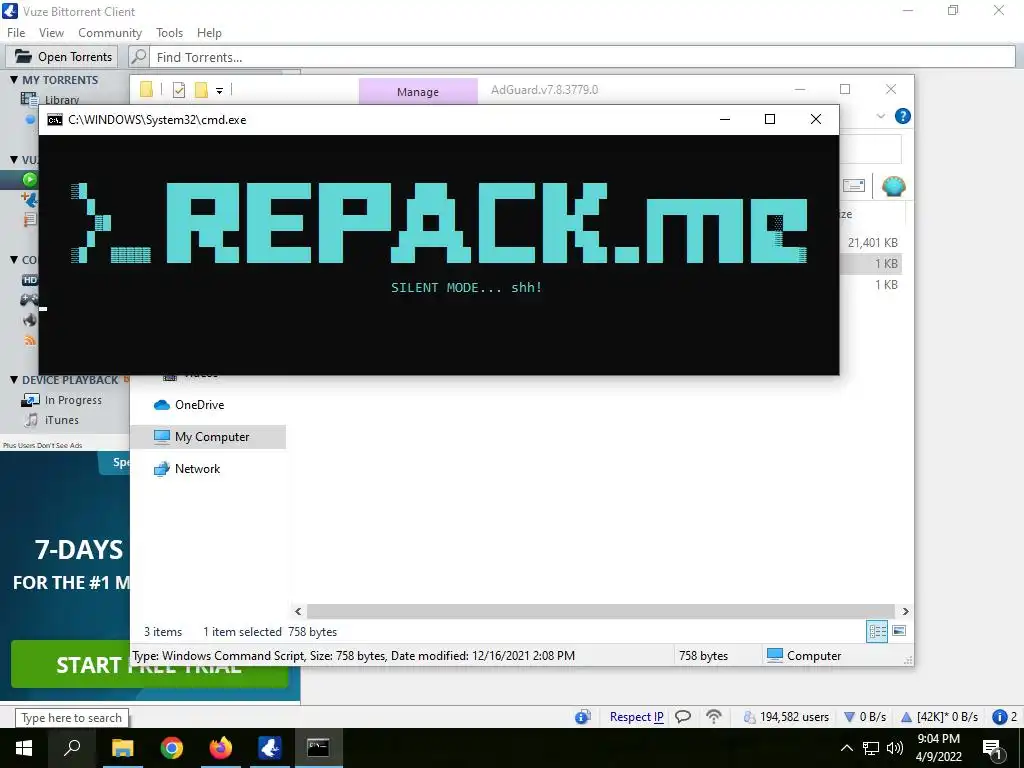Viewport: 1024px width, 768px height.
Task: Click the Respect IP link in Vuze status bar
Action: tap(637, 717)
